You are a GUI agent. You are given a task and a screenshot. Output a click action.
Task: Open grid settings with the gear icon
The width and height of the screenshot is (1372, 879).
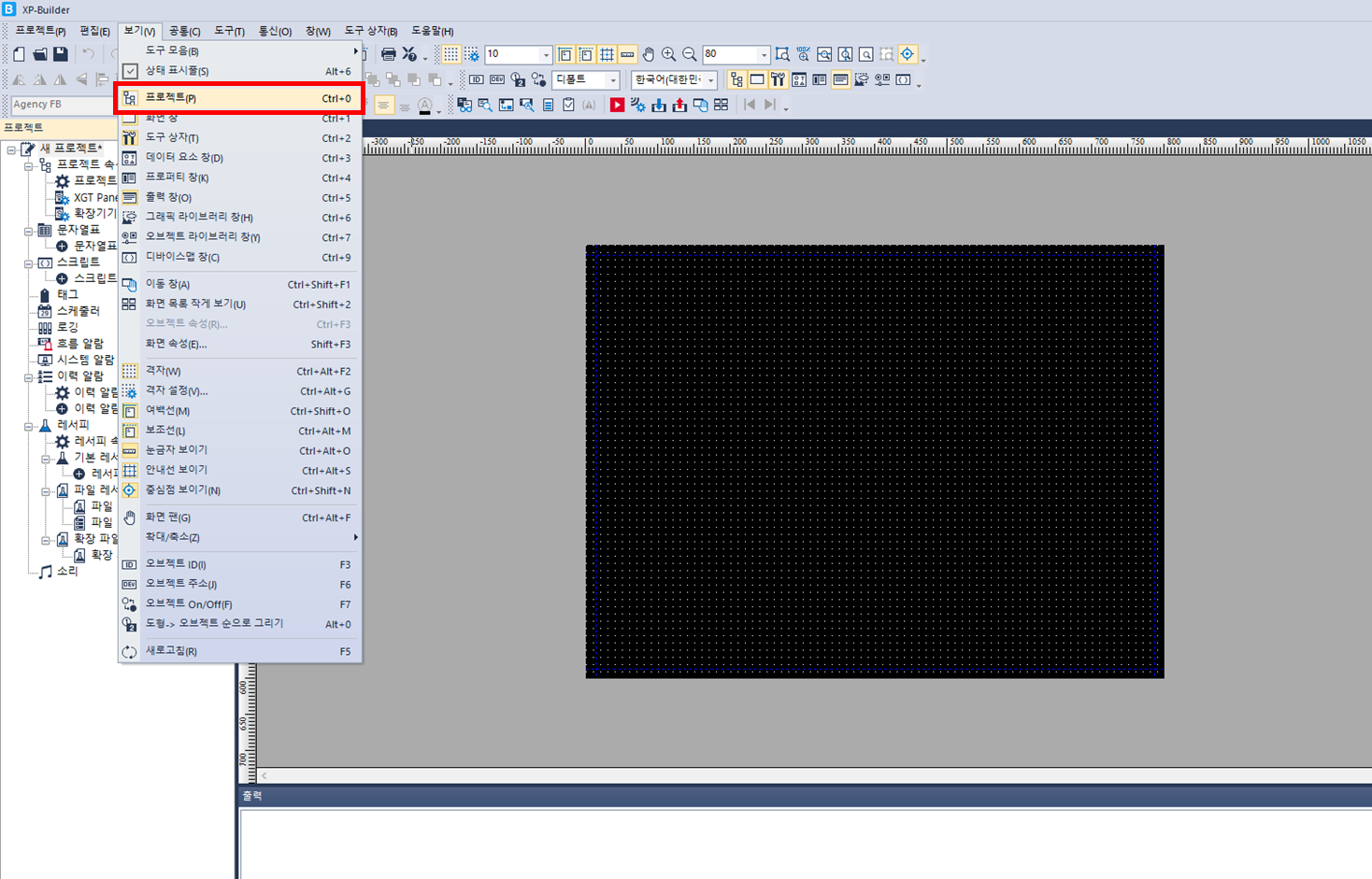(472, 54)
